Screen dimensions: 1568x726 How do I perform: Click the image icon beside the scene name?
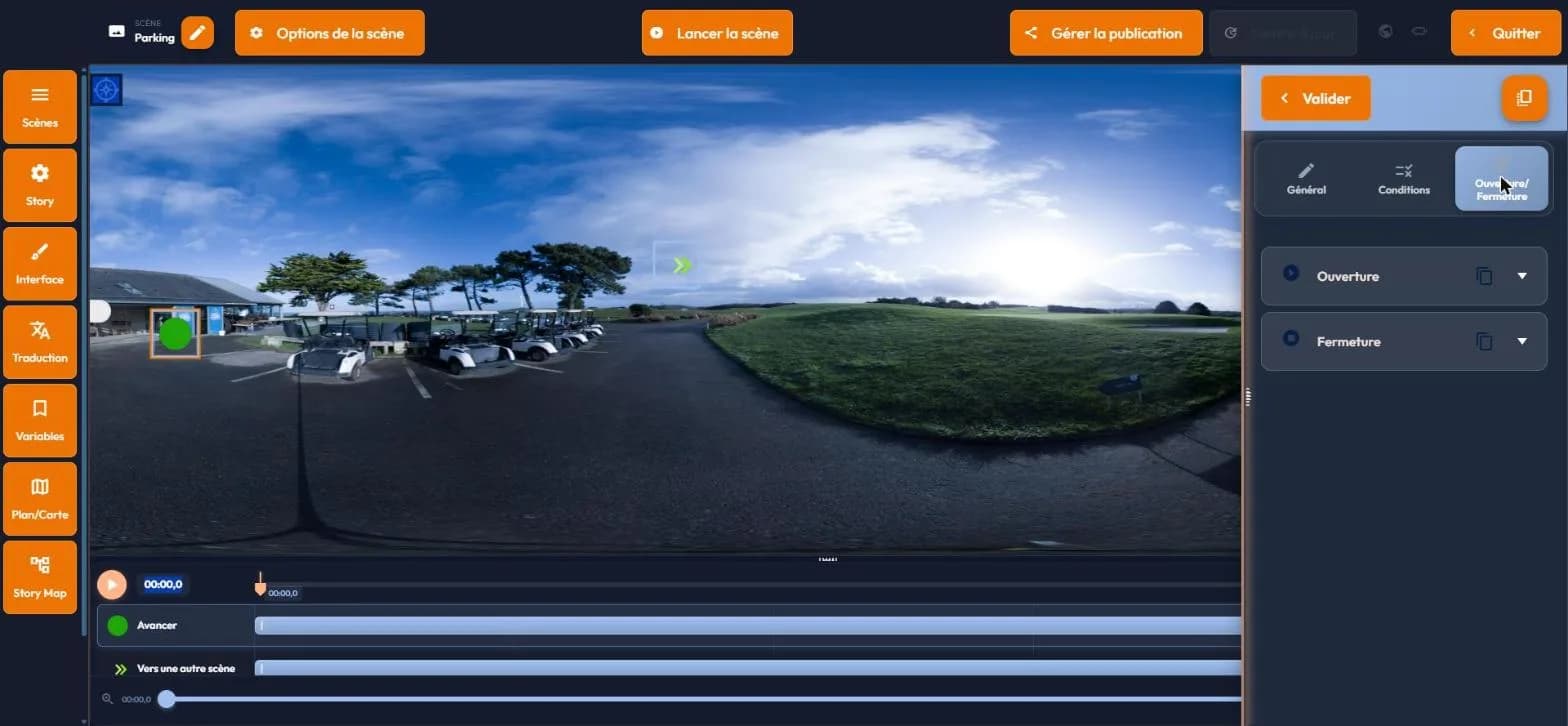[x=117, y=32]
